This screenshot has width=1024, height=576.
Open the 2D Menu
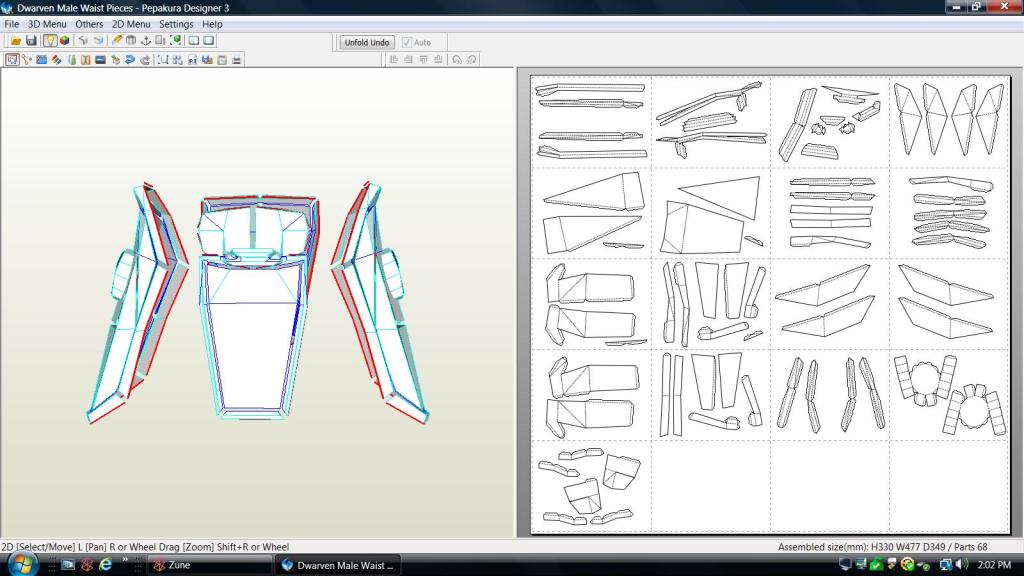tap(130, 24)
